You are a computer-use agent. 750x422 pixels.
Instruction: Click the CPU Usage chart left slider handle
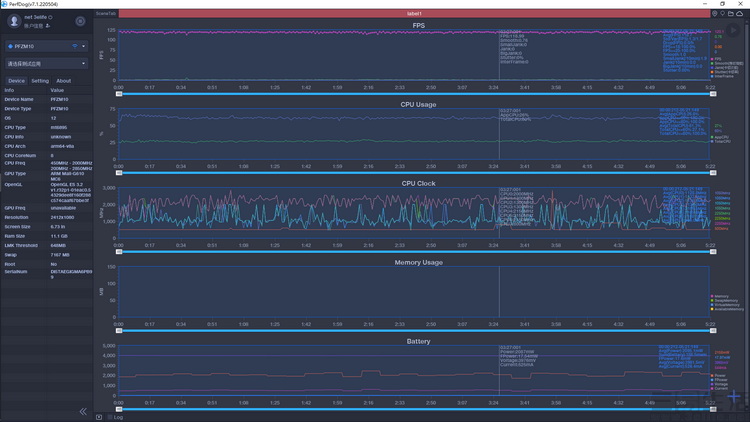coord(119,173)
